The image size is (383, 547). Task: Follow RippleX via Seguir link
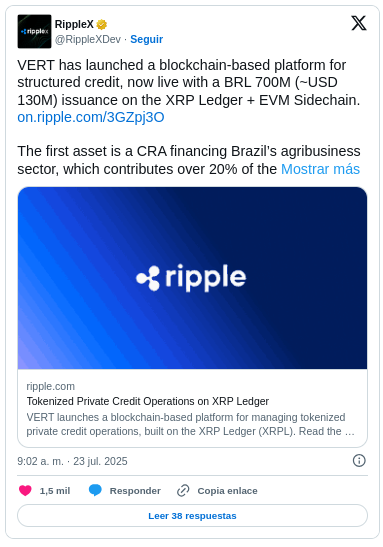147,39
